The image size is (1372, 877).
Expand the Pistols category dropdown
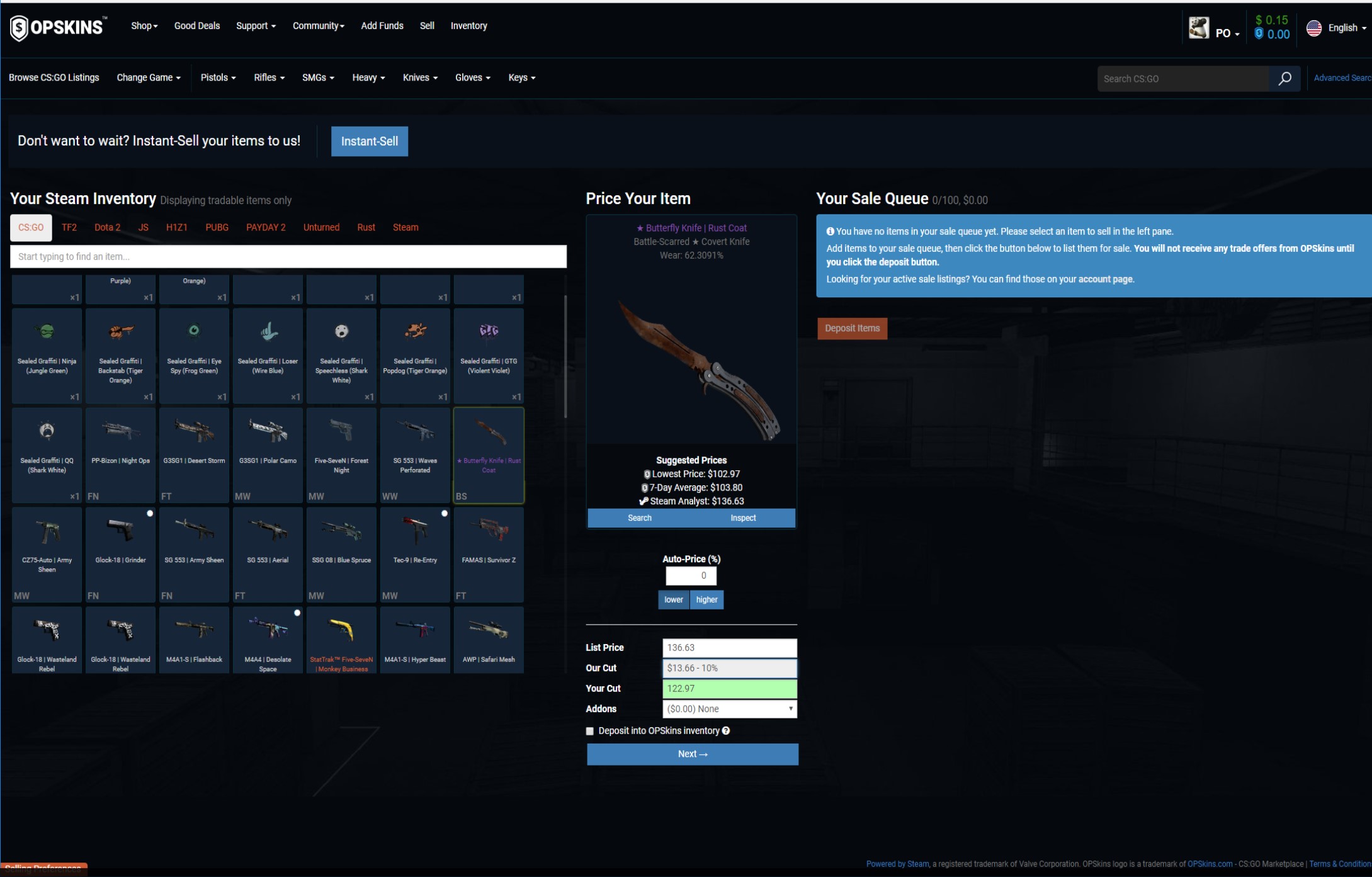218,77
